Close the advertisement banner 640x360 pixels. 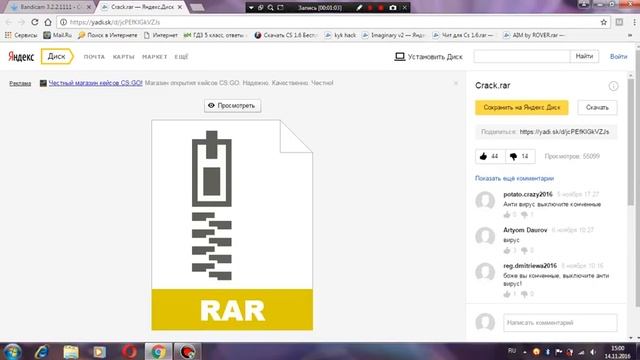[456, 83]
